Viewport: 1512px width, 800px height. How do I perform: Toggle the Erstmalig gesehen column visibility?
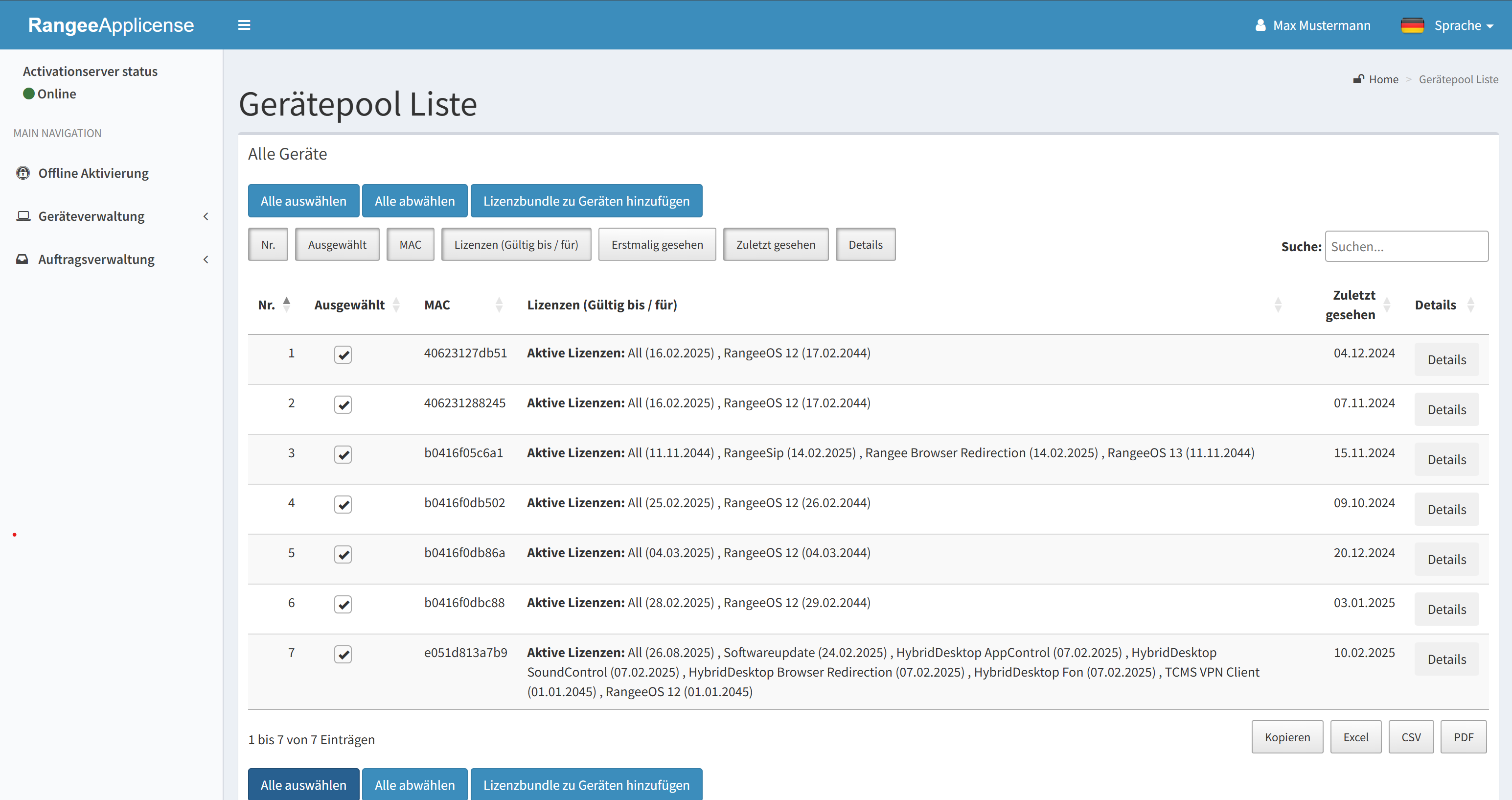click(657, 244)
